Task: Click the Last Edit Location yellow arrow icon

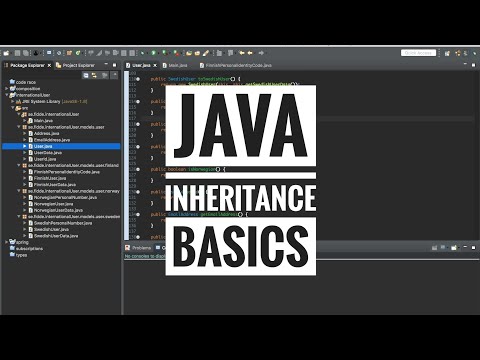Action: [x=242, y=53]
